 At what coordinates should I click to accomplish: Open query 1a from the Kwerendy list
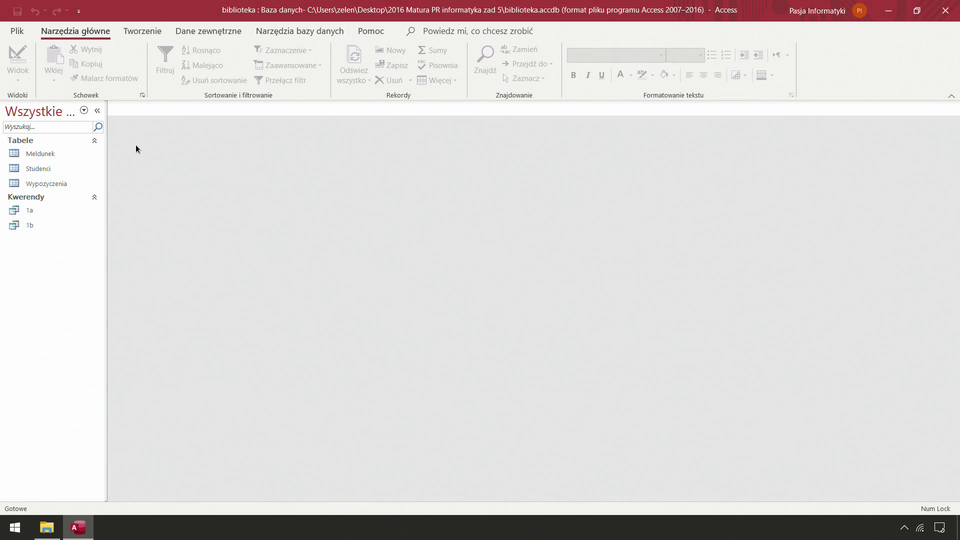pos(29,211)
